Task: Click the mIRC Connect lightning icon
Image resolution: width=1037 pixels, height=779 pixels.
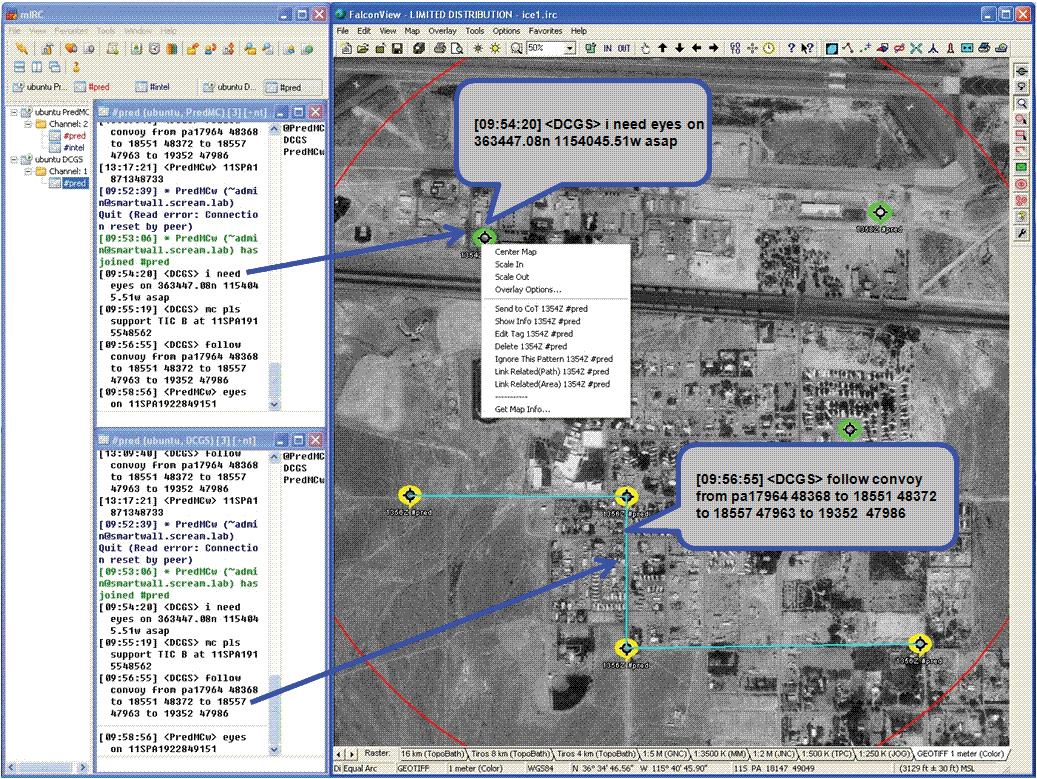Action: click(x=22, y=48)
